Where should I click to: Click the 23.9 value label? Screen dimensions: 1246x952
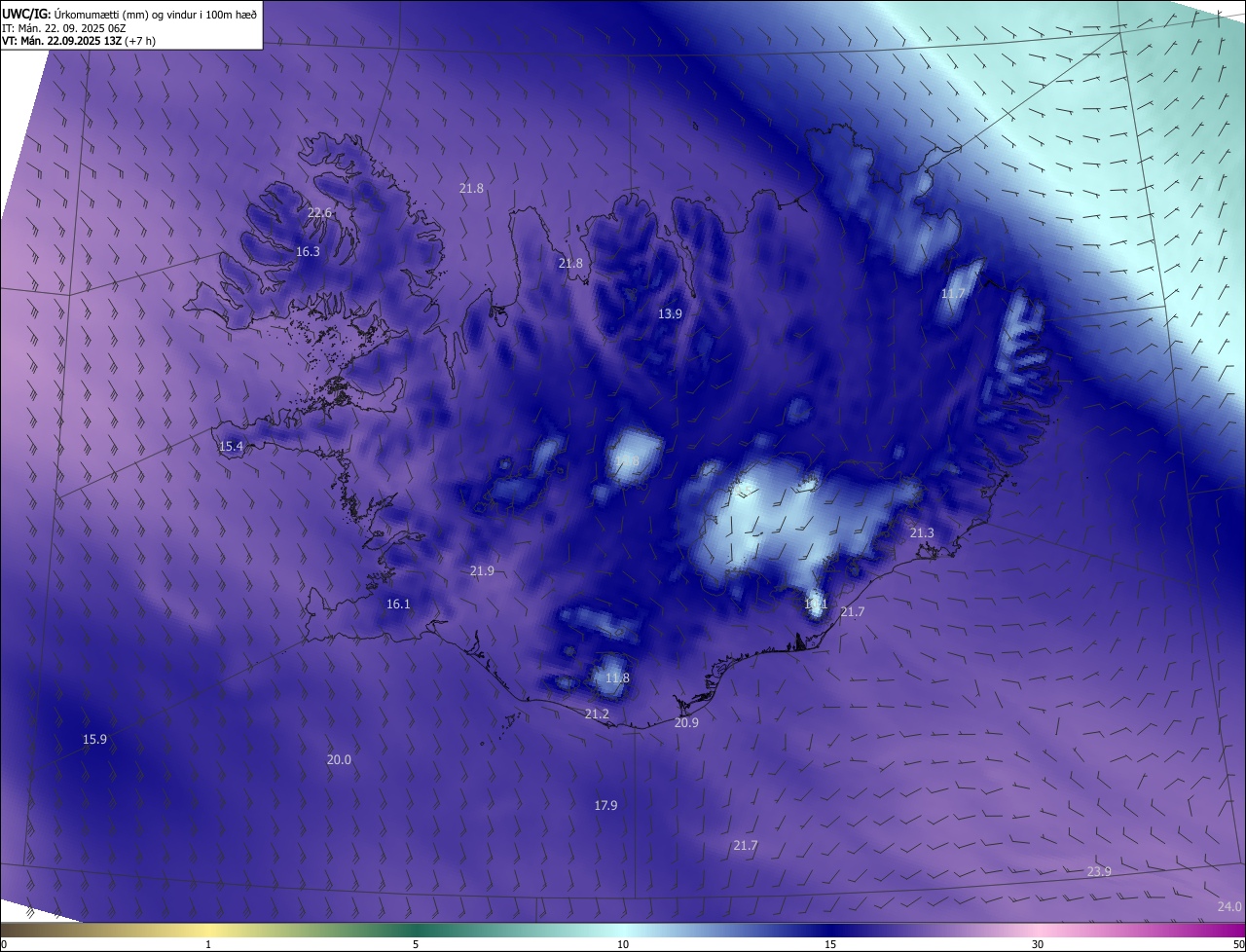1099,871
